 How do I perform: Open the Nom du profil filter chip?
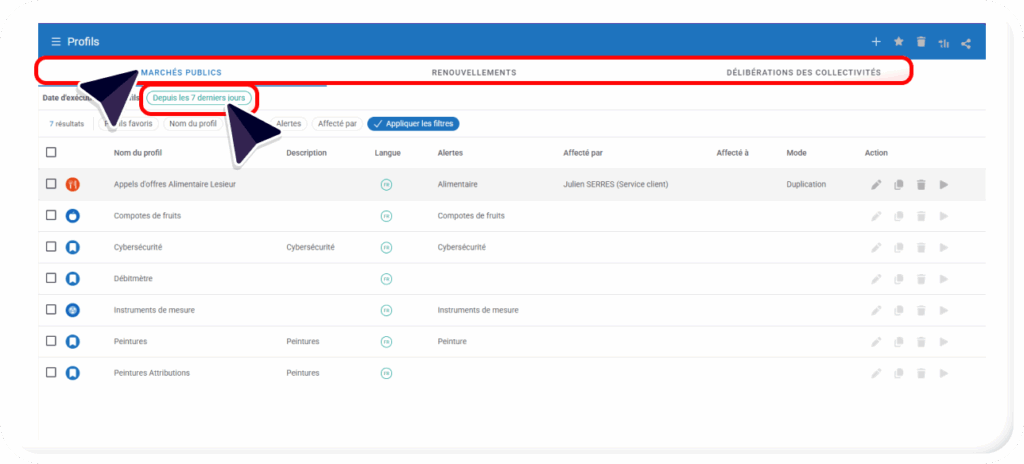193,124
